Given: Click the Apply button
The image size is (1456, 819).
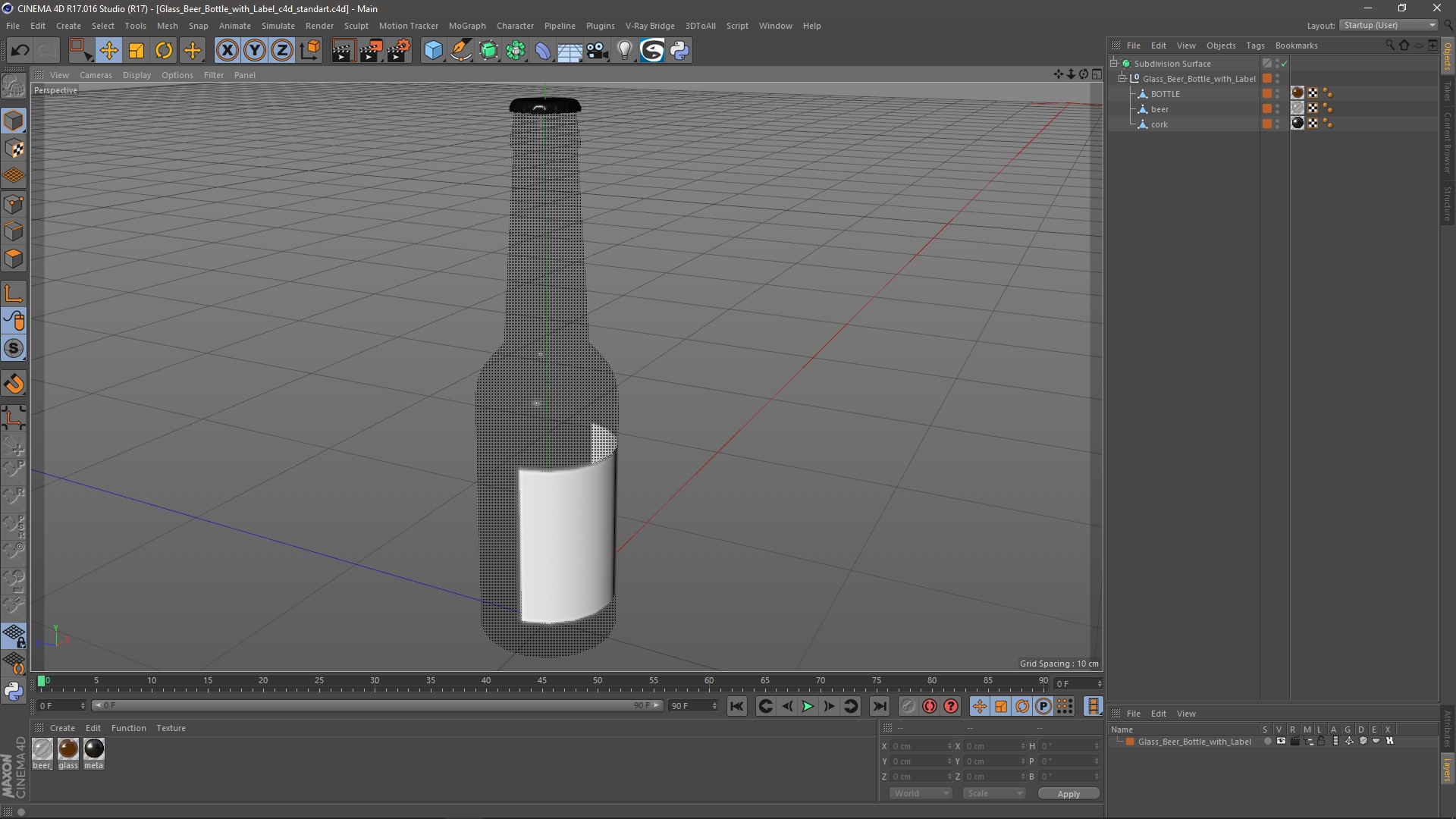Looking at the screenshot, I should pyautogui.click(x=1068, y=794).
